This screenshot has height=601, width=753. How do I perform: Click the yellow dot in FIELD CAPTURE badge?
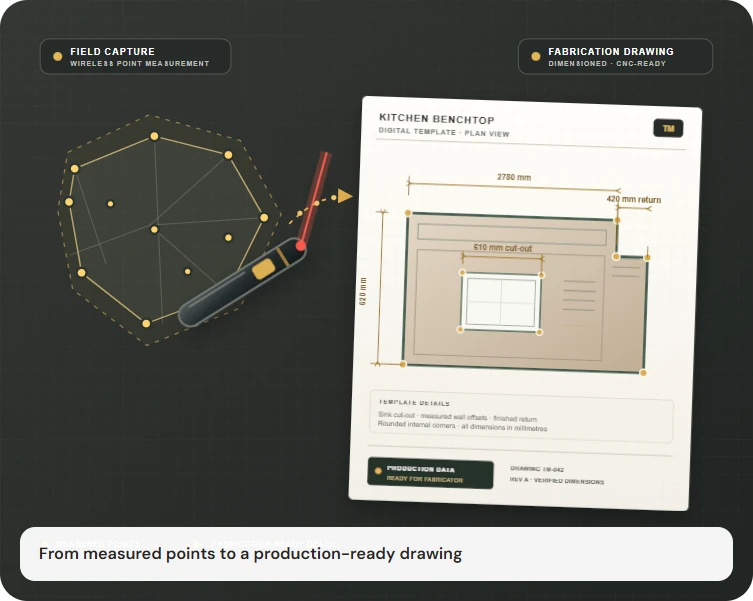(x=58, y=56)
